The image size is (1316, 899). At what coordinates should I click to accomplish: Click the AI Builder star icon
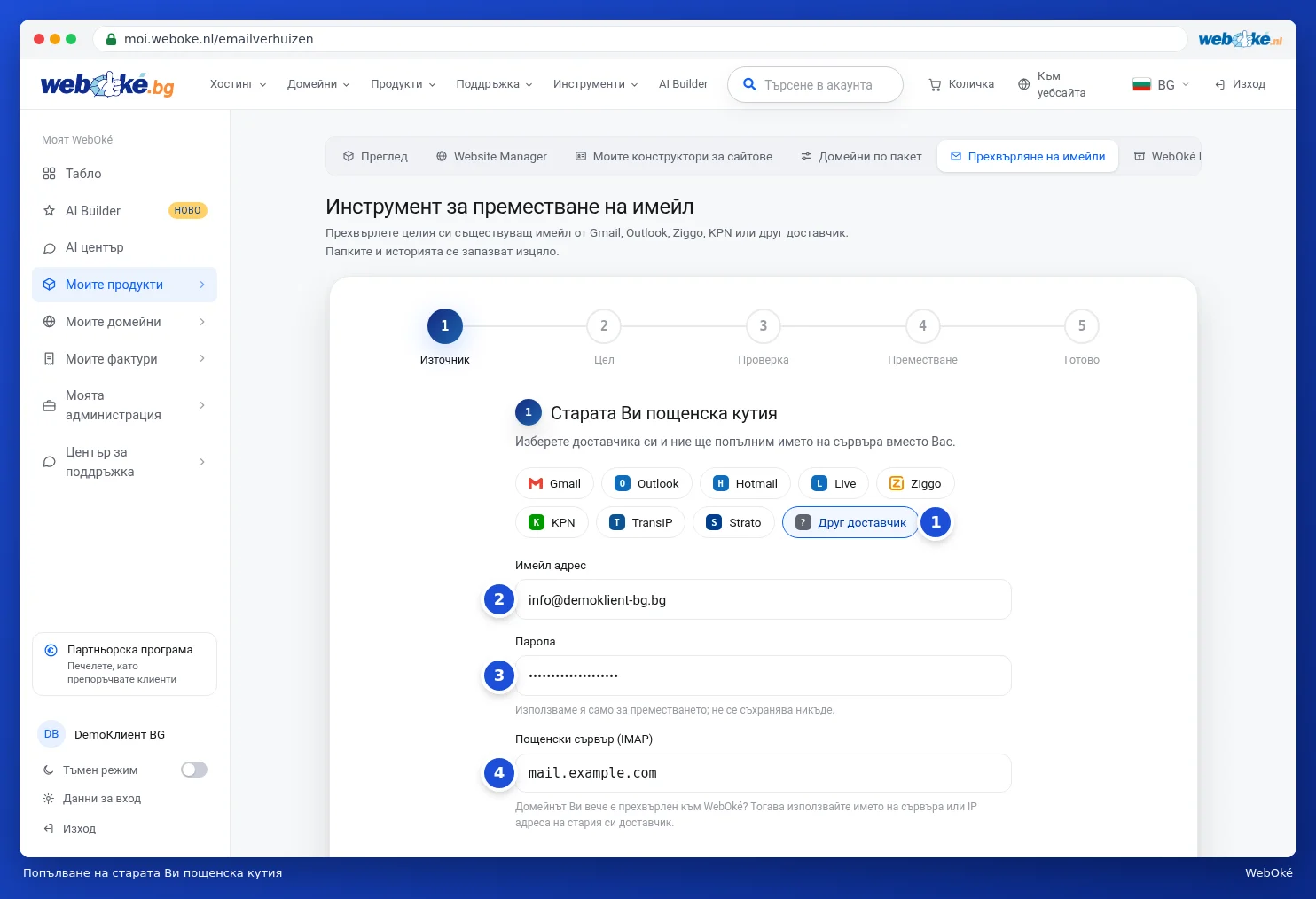[x=49, y=211]
